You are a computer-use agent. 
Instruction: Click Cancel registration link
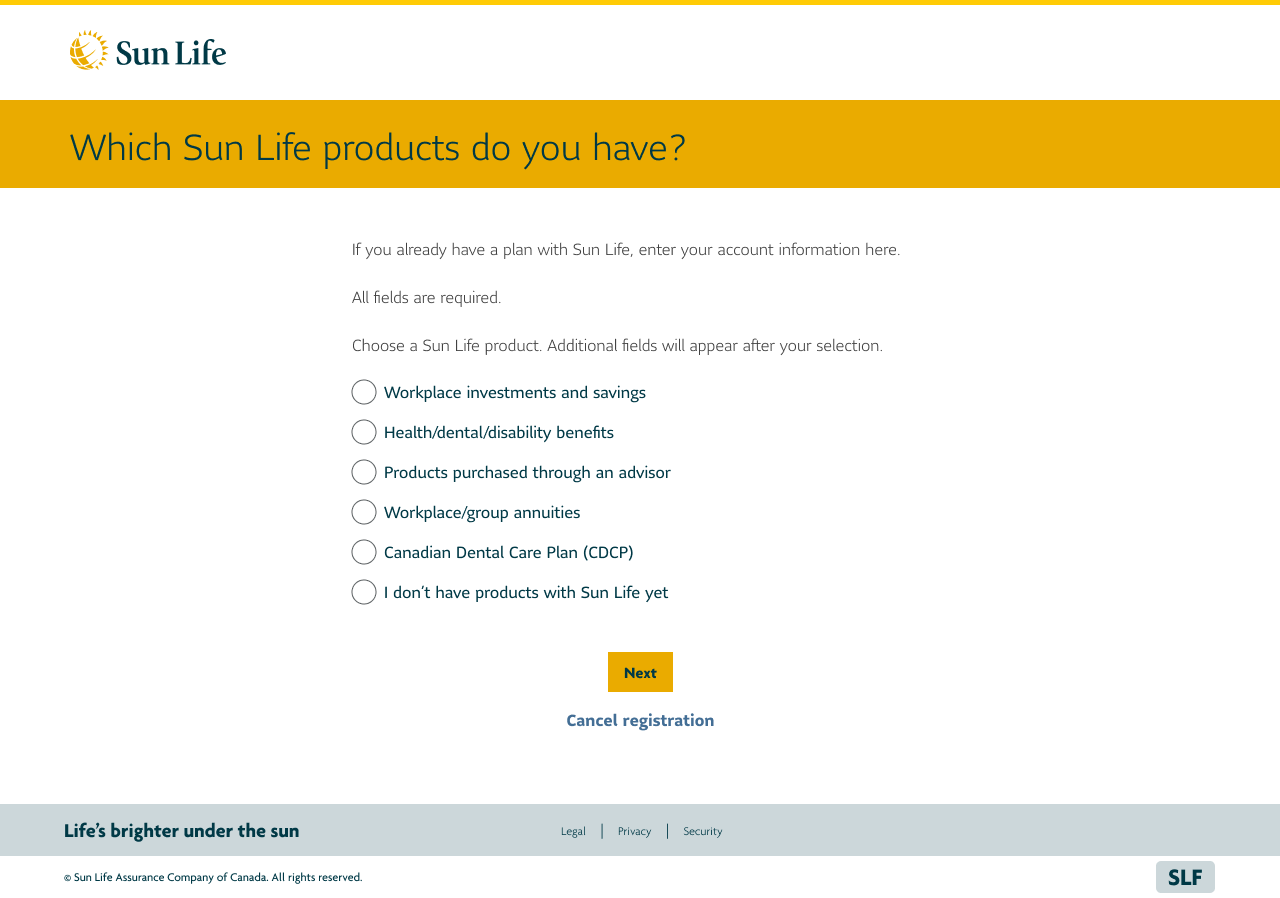coord(640,720)
